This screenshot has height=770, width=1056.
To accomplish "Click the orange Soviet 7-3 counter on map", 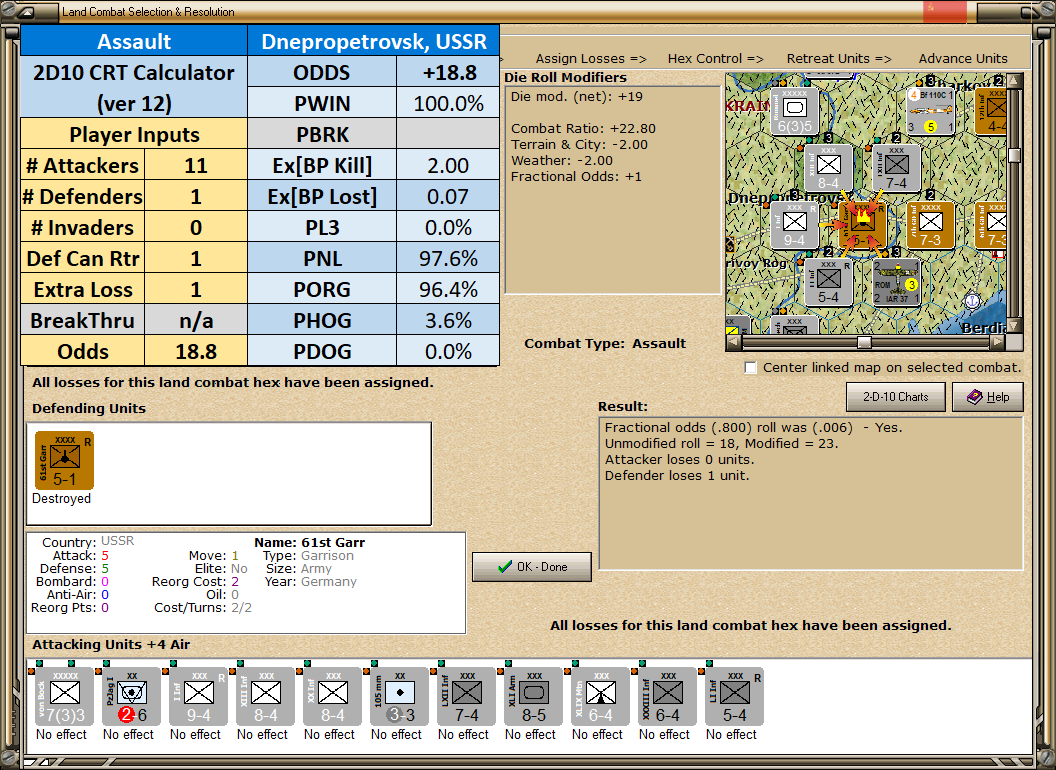I will coord(931,224).
